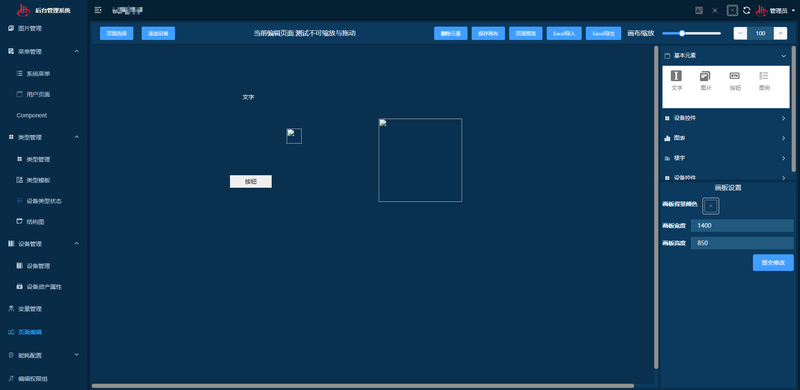Click the 保存画布 save canvas button

(488, 33)
